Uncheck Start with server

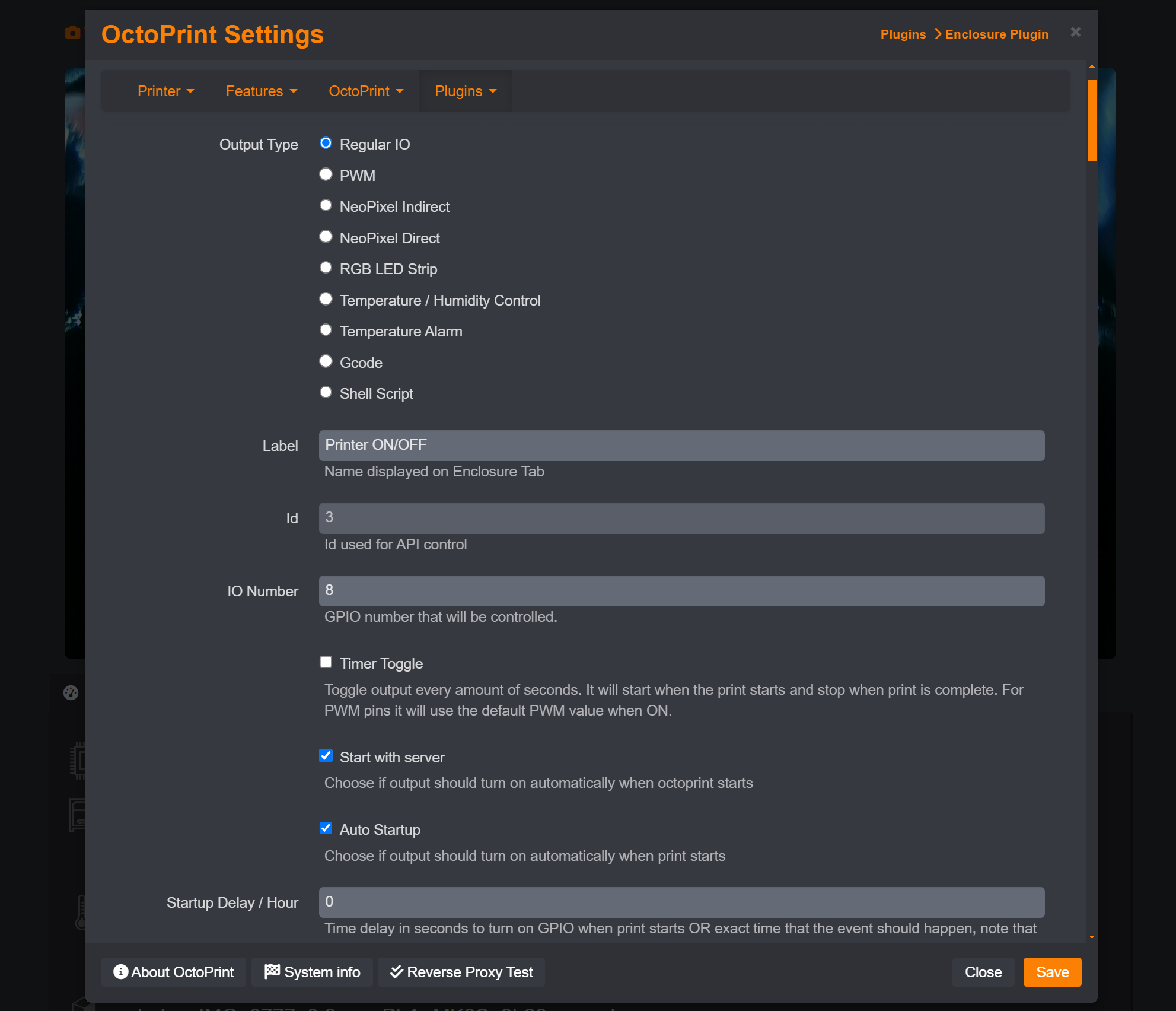point(326,756)
